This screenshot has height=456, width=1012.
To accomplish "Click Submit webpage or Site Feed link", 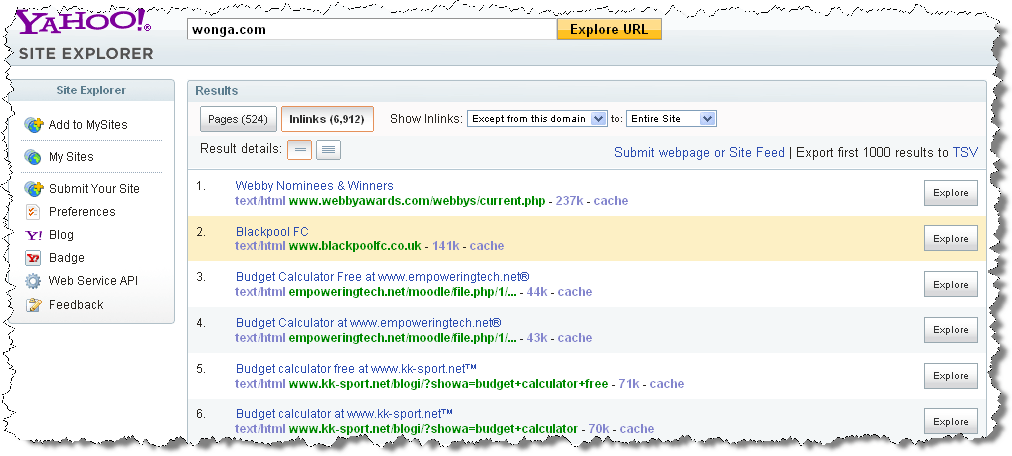I will (699, 153).
